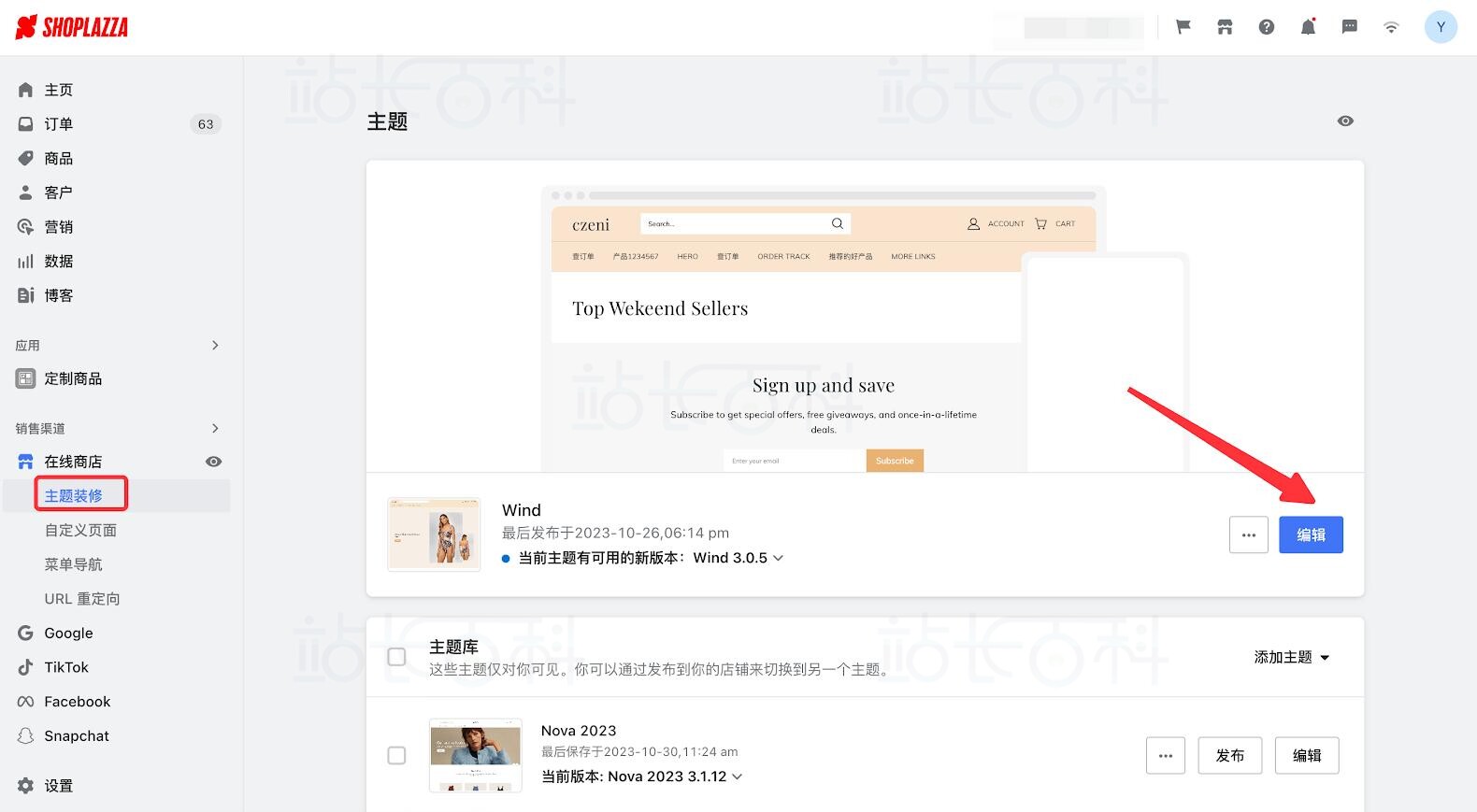Toggle the eye icon beside 在线商店
This screenshot has height=812, width=1477.
pos(213,462)
